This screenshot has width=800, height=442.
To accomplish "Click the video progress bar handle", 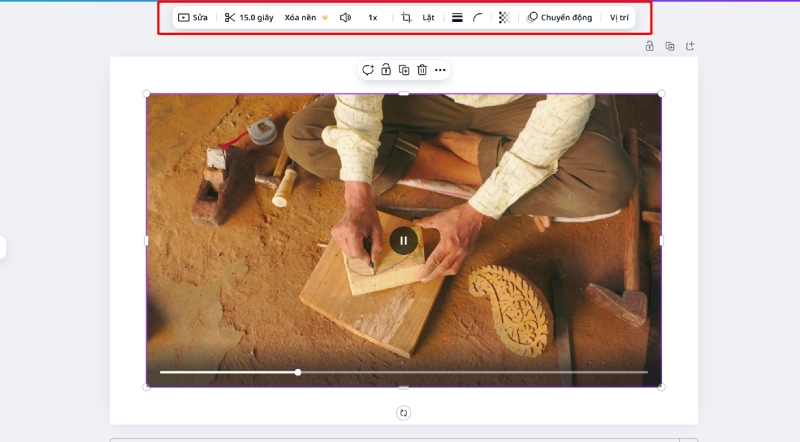I will click(298, 372).
